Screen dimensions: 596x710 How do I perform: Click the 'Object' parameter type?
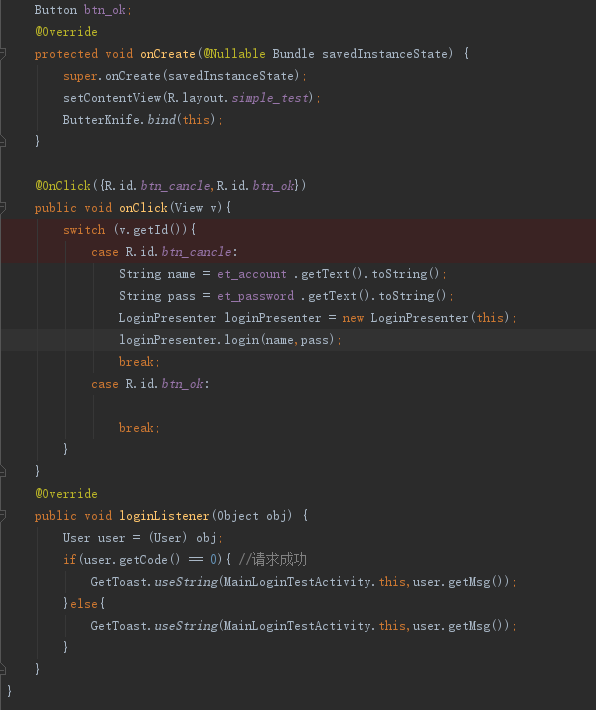238,516
